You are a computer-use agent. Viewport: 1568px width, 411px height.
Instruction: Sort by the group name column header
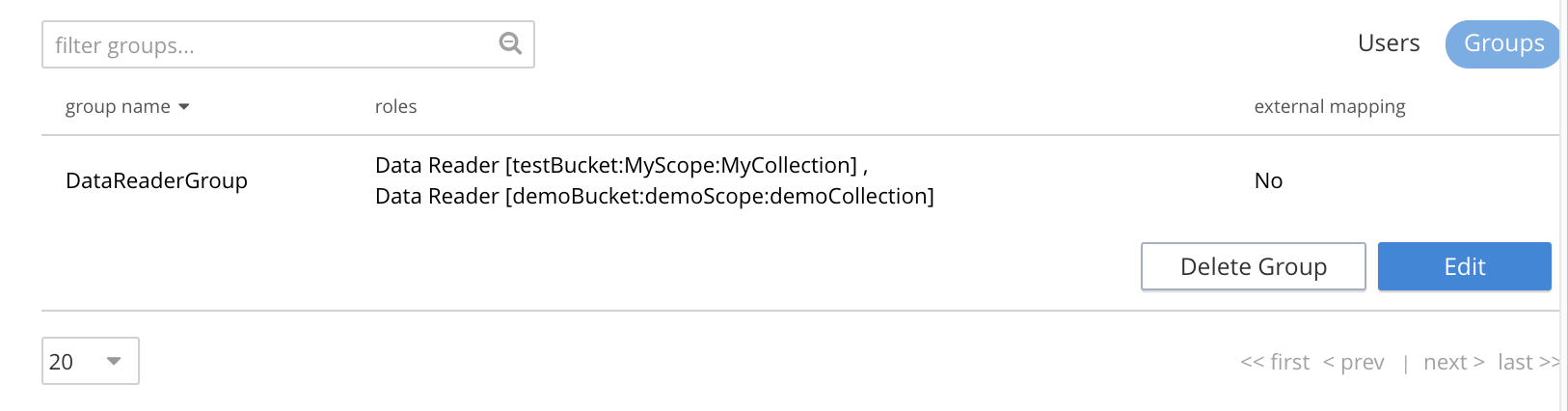coord(118,107)
